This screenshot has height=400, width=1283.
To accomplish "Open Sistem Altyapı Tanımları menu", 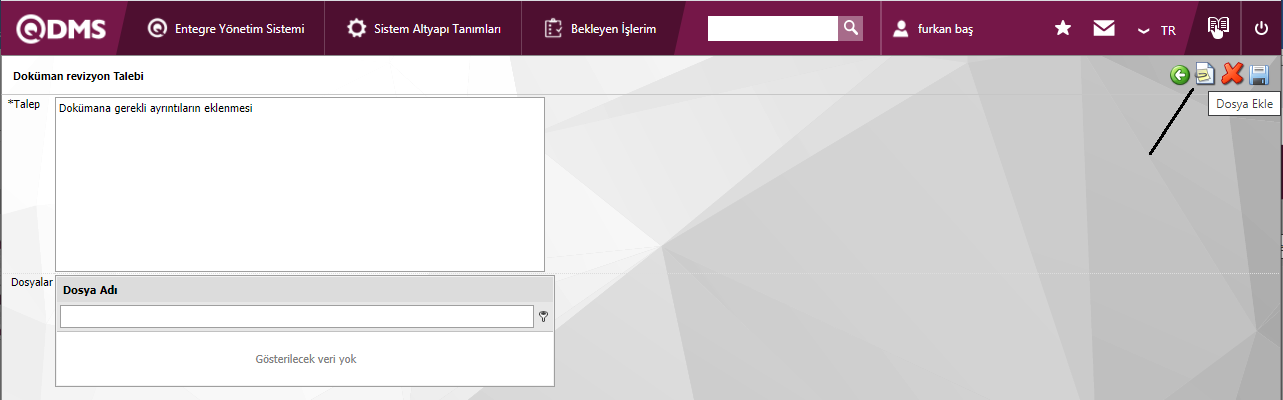I will tap(424, 29).
